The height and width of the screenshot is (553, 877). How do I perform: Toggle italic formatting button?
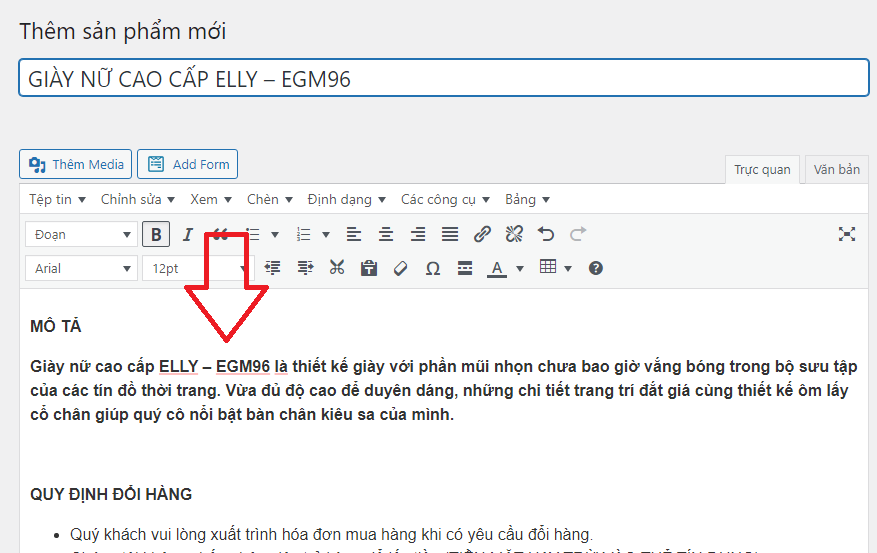pyautogui.click(x=187, y=234)
